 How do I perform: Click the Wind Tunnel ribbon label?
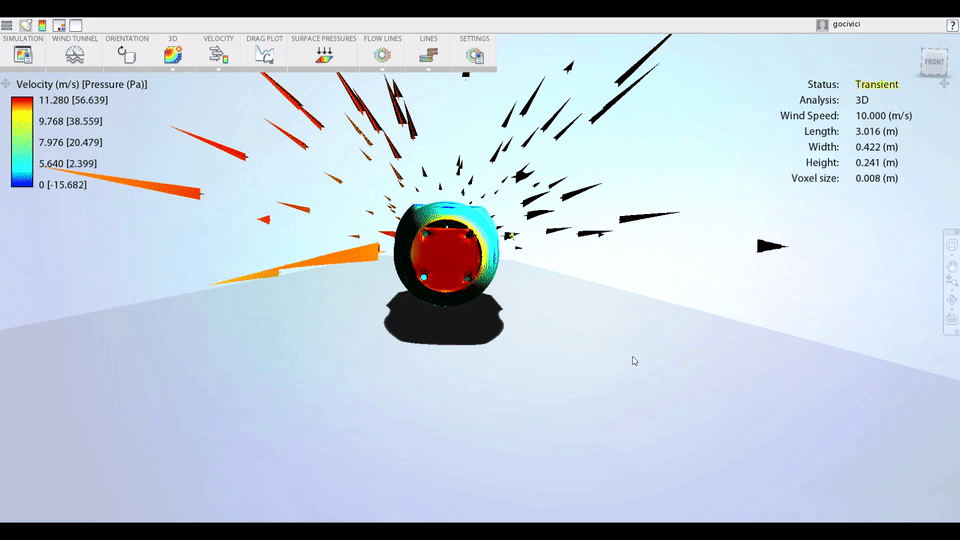point(75,39)
